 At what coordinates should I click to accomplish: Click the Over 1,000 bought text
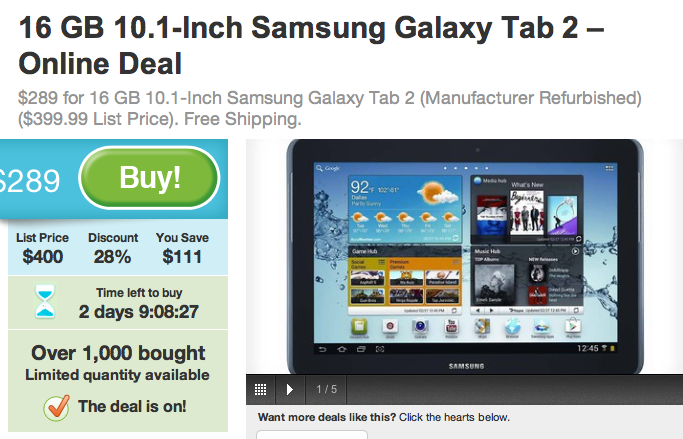point(118,353)
